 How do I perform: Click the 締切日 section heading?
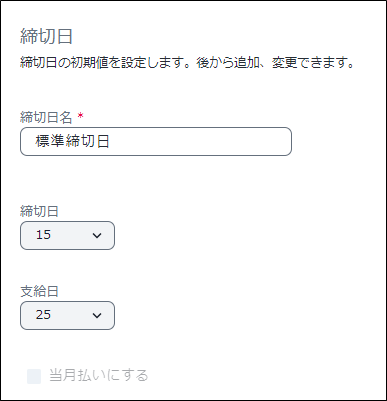[46, 36]
